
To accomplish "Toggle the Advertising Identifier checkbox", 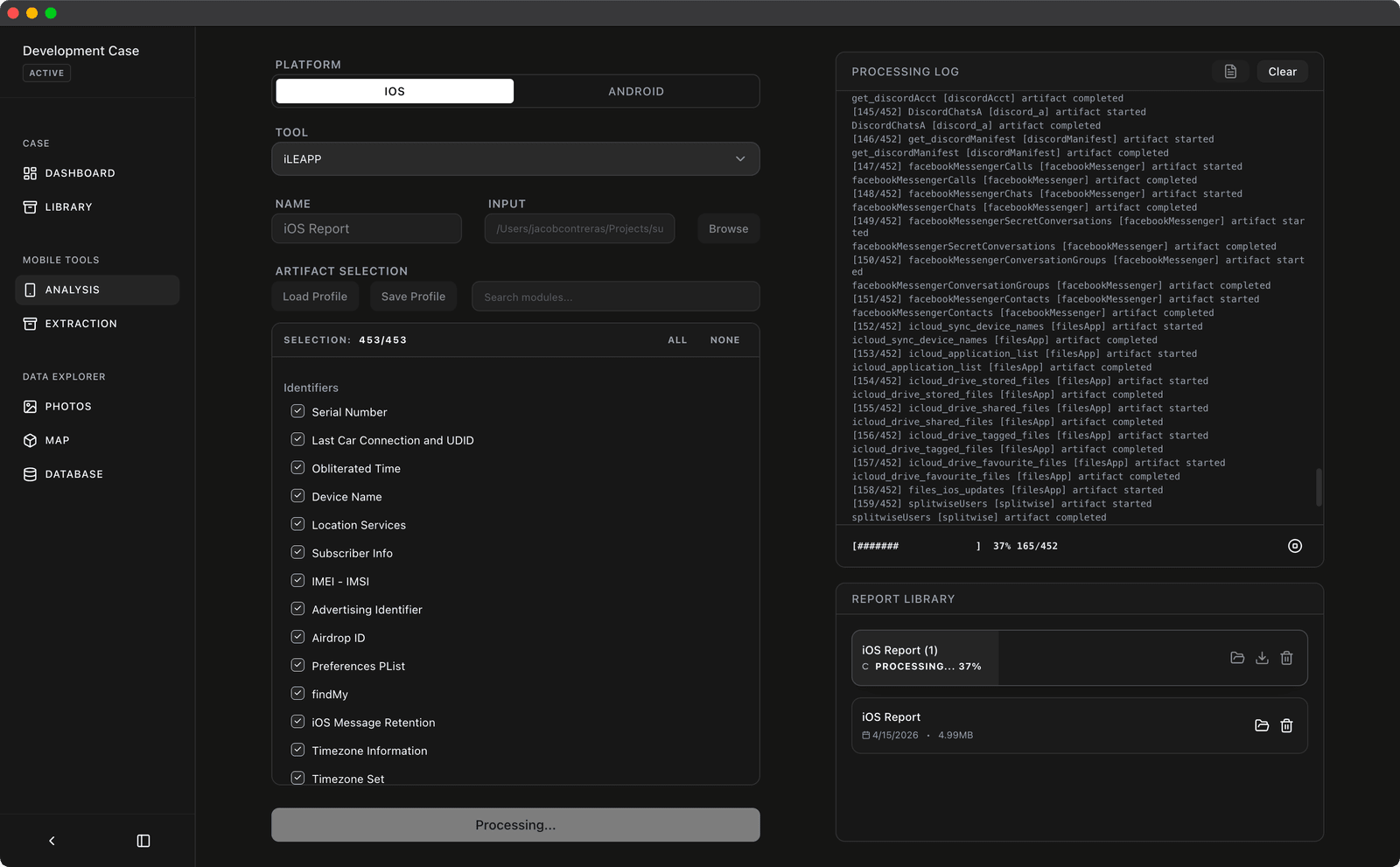I will 297,609.
